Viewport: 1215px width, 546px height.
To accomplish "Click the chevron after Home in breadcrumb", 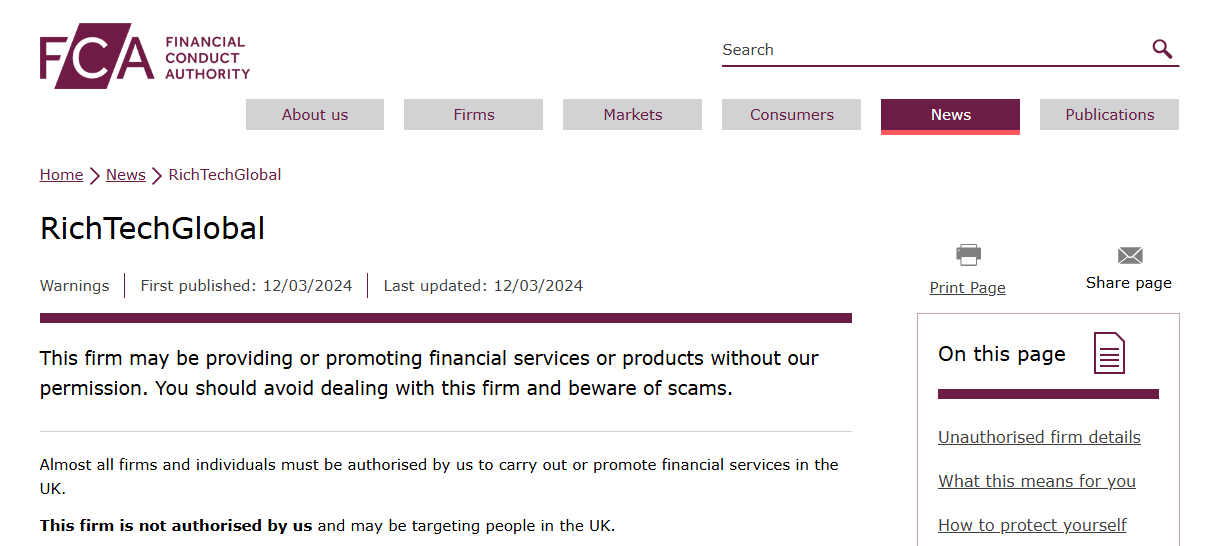I will click(95, 176).
